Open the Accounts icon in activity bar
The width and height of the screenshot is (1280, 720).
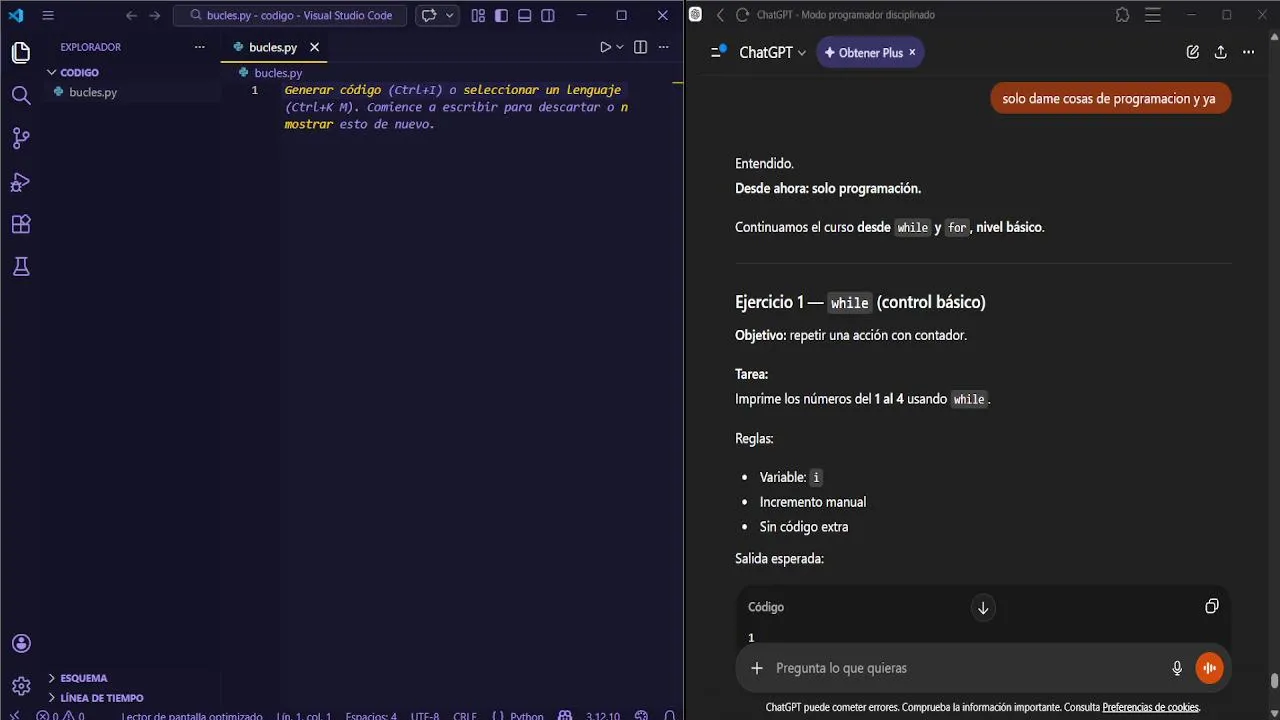point(21,644)
